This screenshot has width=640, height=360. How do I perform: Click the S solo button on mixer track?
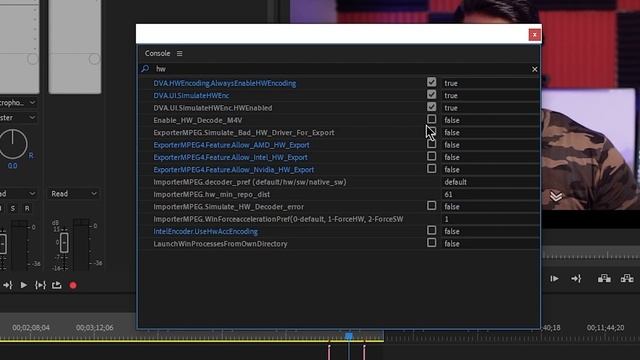tap(13, 209)
